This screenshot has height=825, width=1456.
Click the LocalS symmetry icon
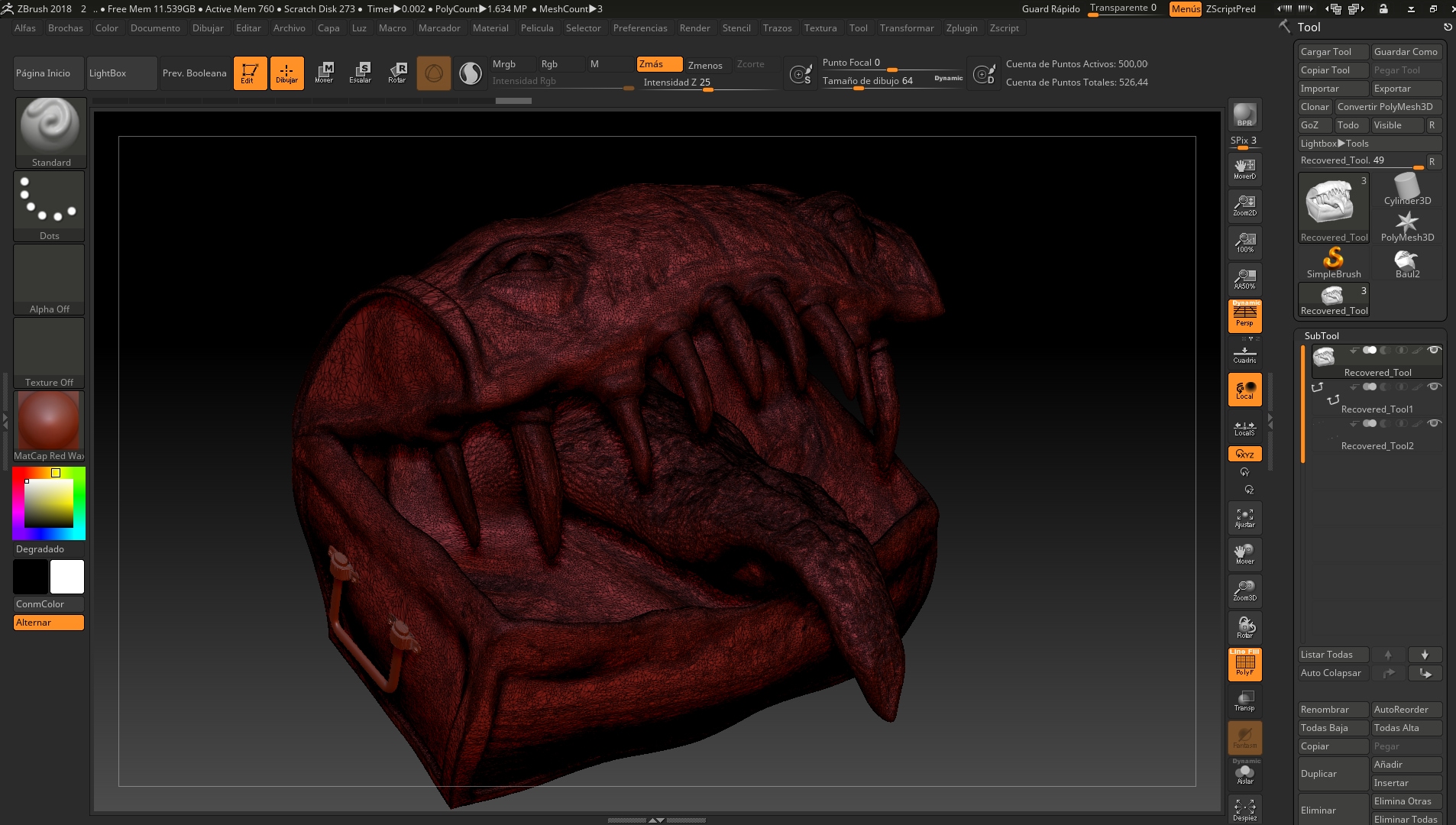[1244, 428]
